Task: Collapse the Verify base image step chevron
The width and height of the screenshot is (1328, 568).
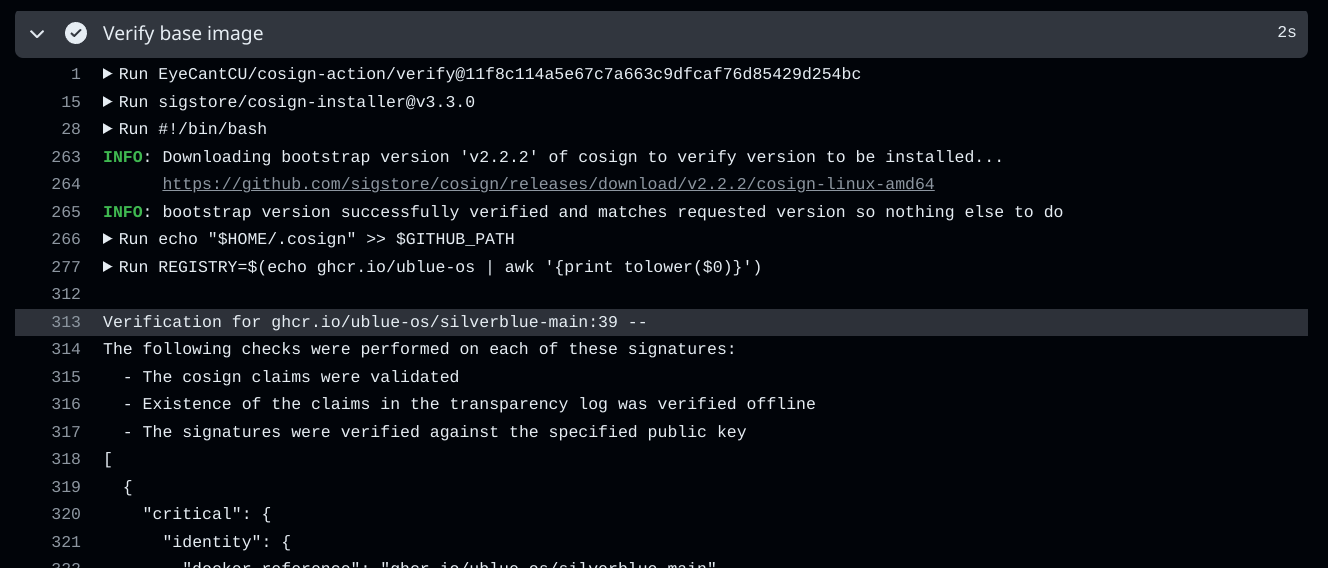Action: point(37,34)
